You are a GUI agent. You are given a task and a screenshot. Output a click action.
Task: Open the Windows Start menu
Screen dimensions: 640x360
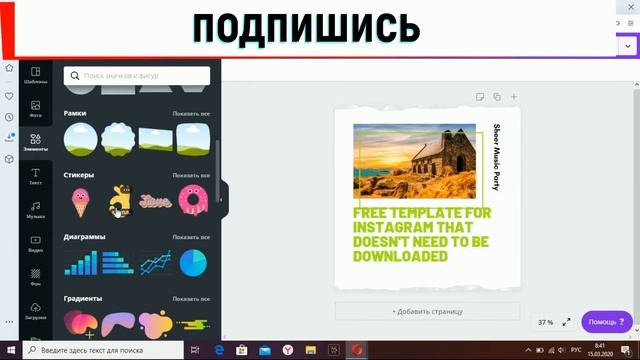pyautogui.click(x=11, y=350)
